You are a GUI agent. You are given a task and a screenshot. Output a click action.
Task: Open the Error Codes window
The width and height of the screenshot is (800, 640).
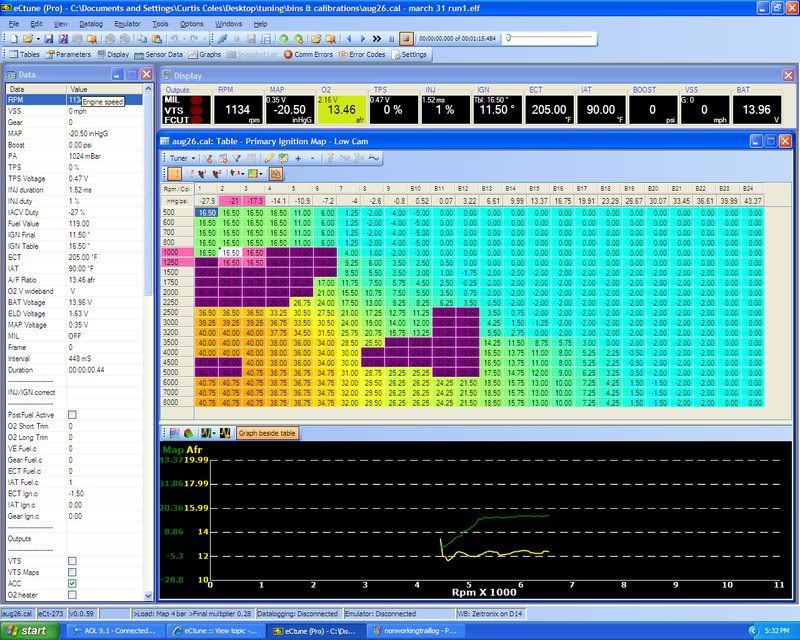362,54
